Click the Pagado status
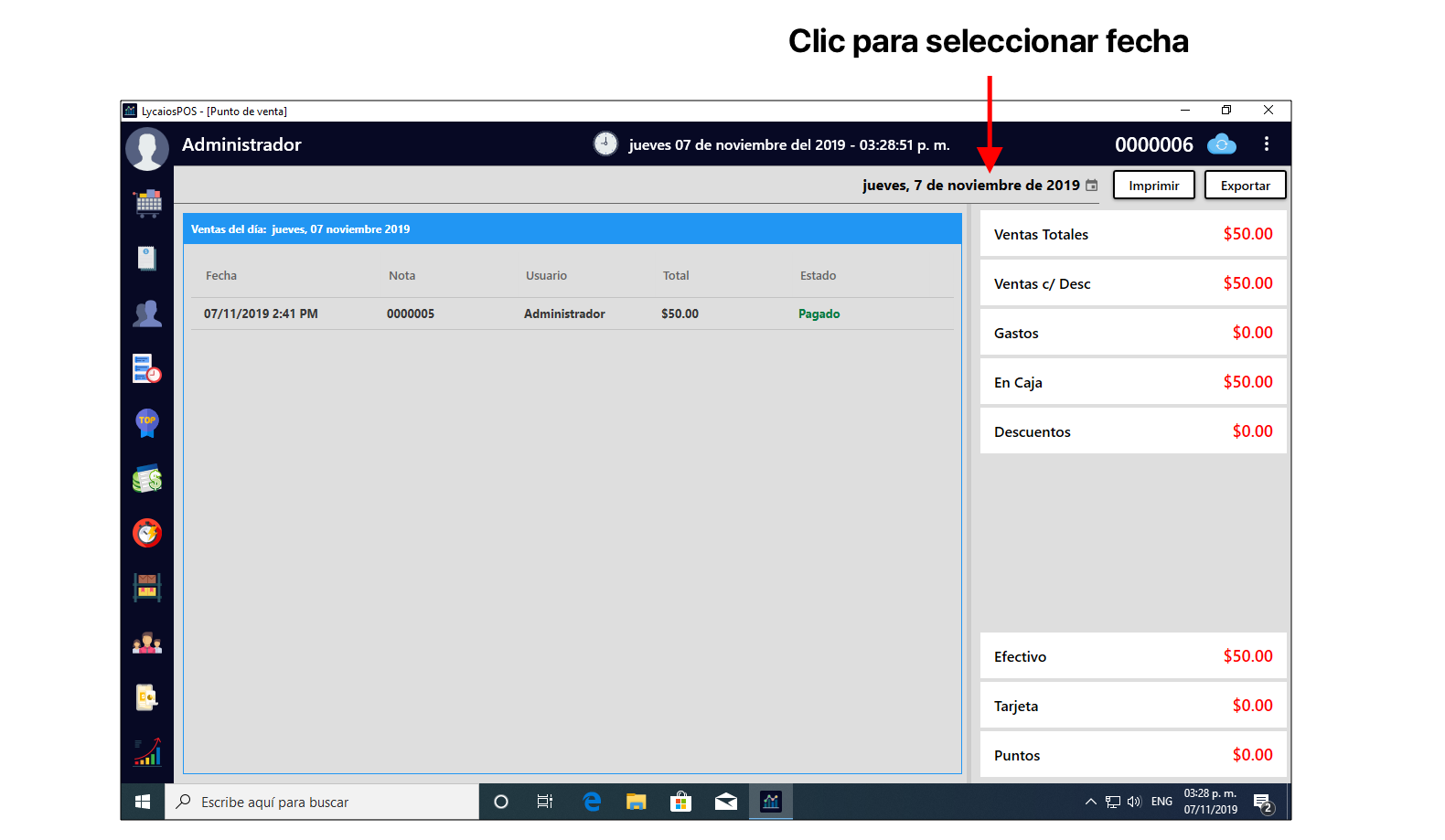This screenshot has width=1445, height=840. click(x=819, y=314)
